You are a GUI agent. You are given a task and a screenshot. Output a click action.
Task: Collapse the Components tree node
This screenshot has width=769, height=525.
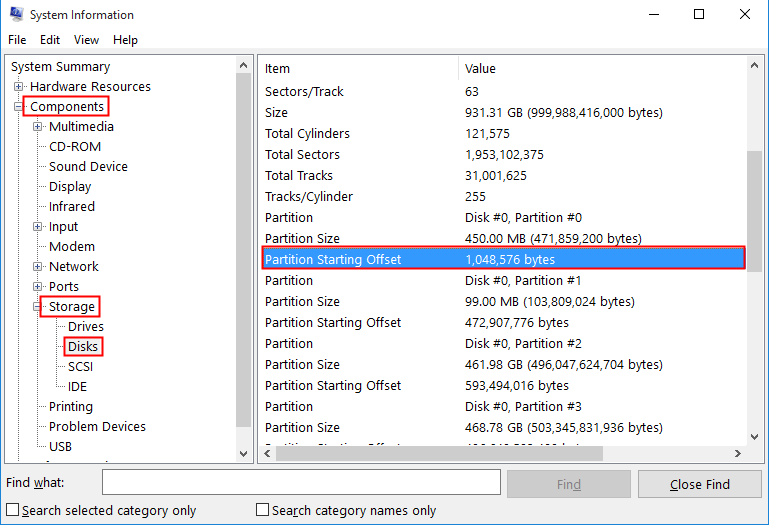(18, 106)
